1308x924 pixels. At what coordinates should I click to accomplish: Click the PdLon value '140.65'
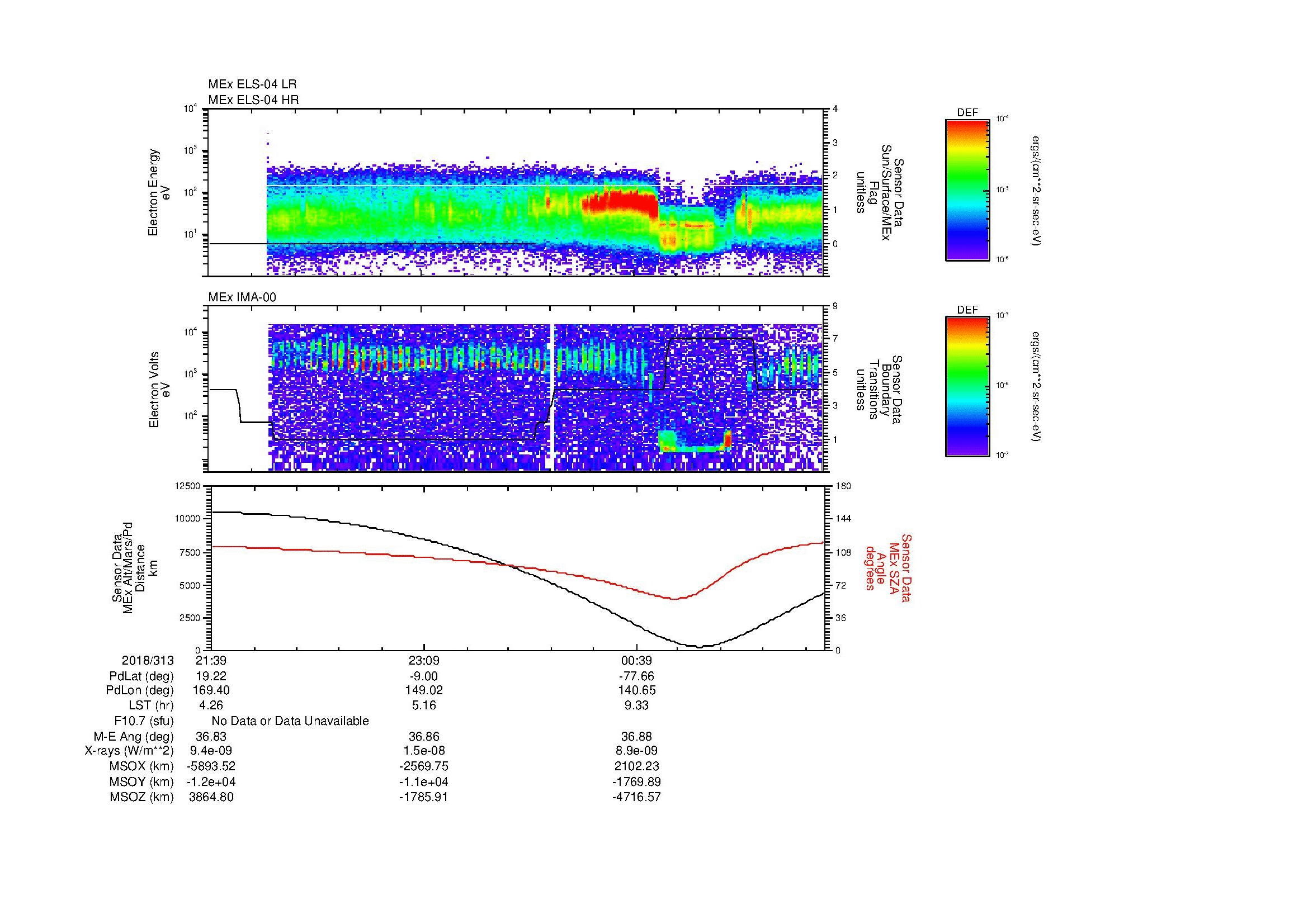tap(636, 690)
